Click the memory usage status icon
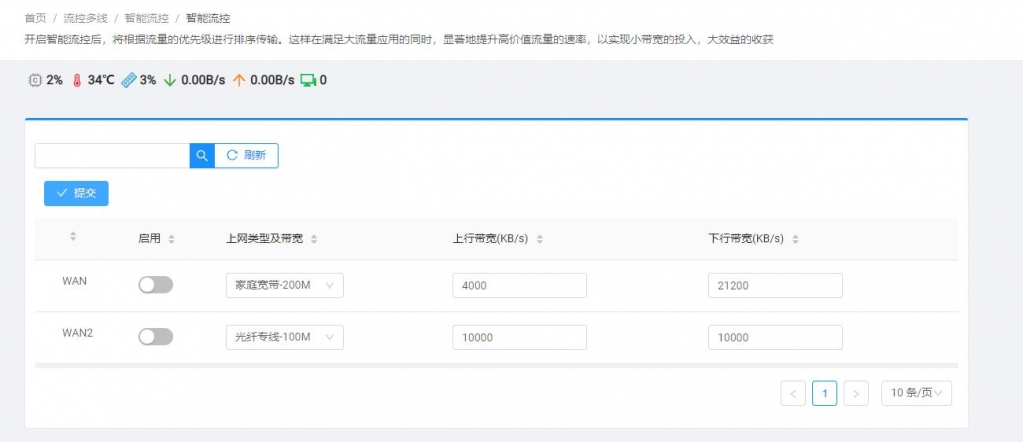The height and width of the screenshot is (442, 1023). (x=128, y=80)
